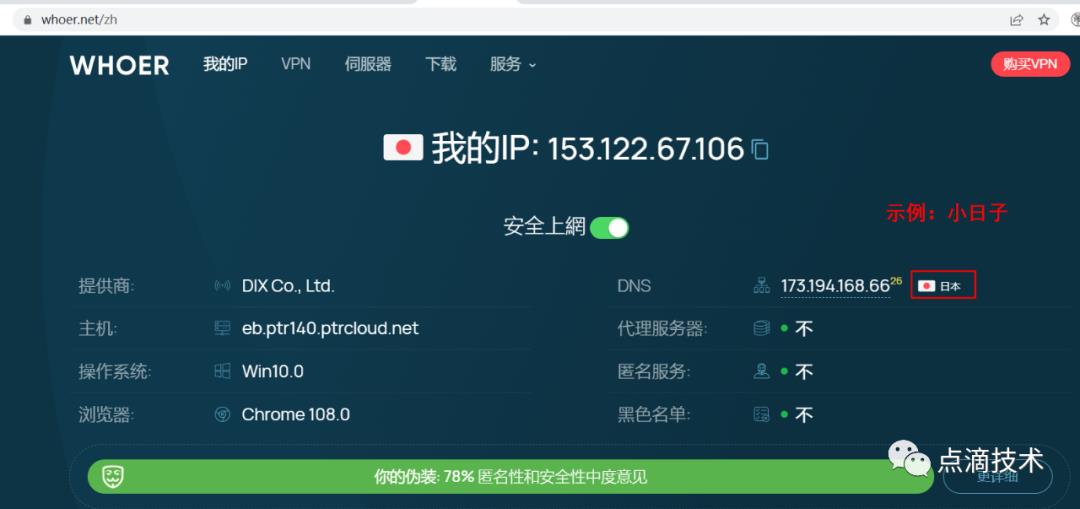
Task: Click the 购买VPN button
Action: click(1030, 64)
